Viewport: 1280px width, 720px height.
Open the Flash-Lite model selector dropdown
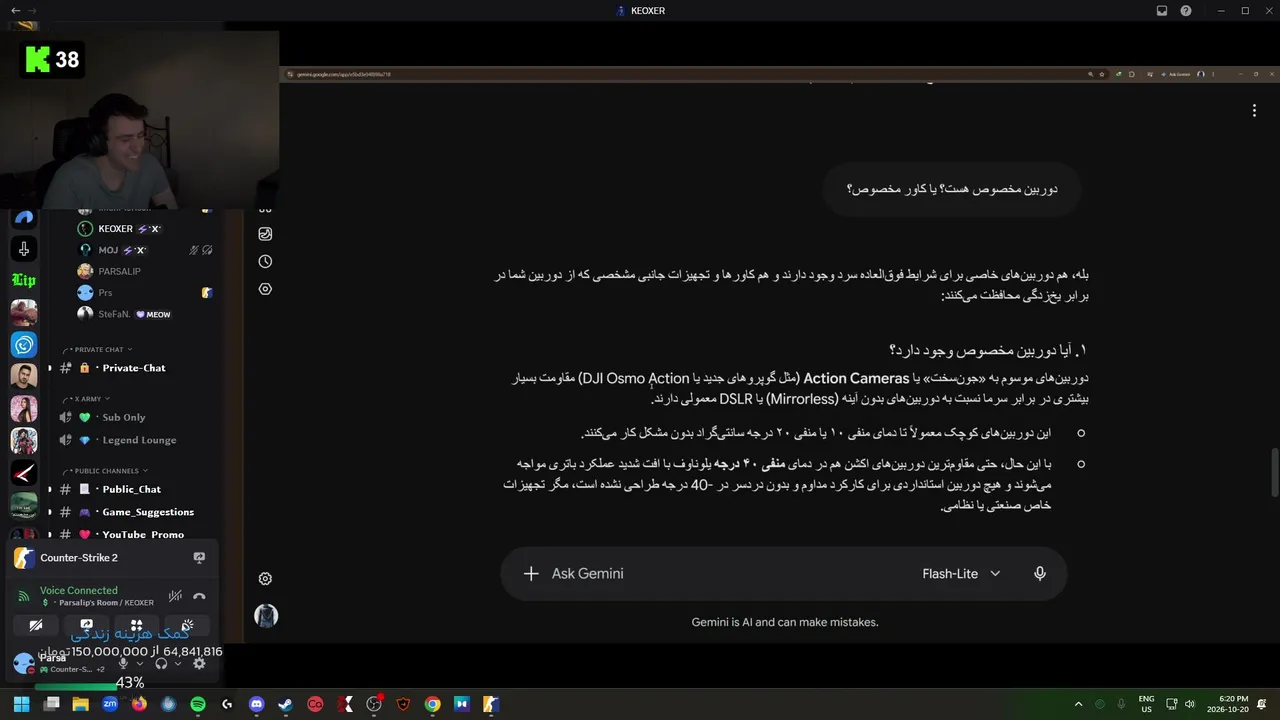(960, 574)
